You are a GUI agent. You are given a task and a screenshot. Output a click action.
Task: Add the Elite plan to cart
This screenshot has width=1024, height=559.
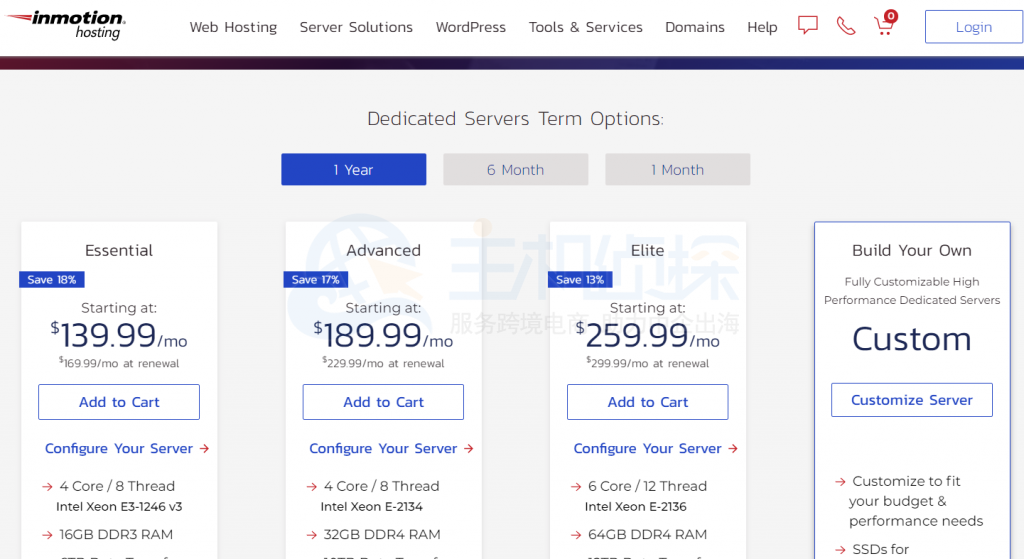647,402
